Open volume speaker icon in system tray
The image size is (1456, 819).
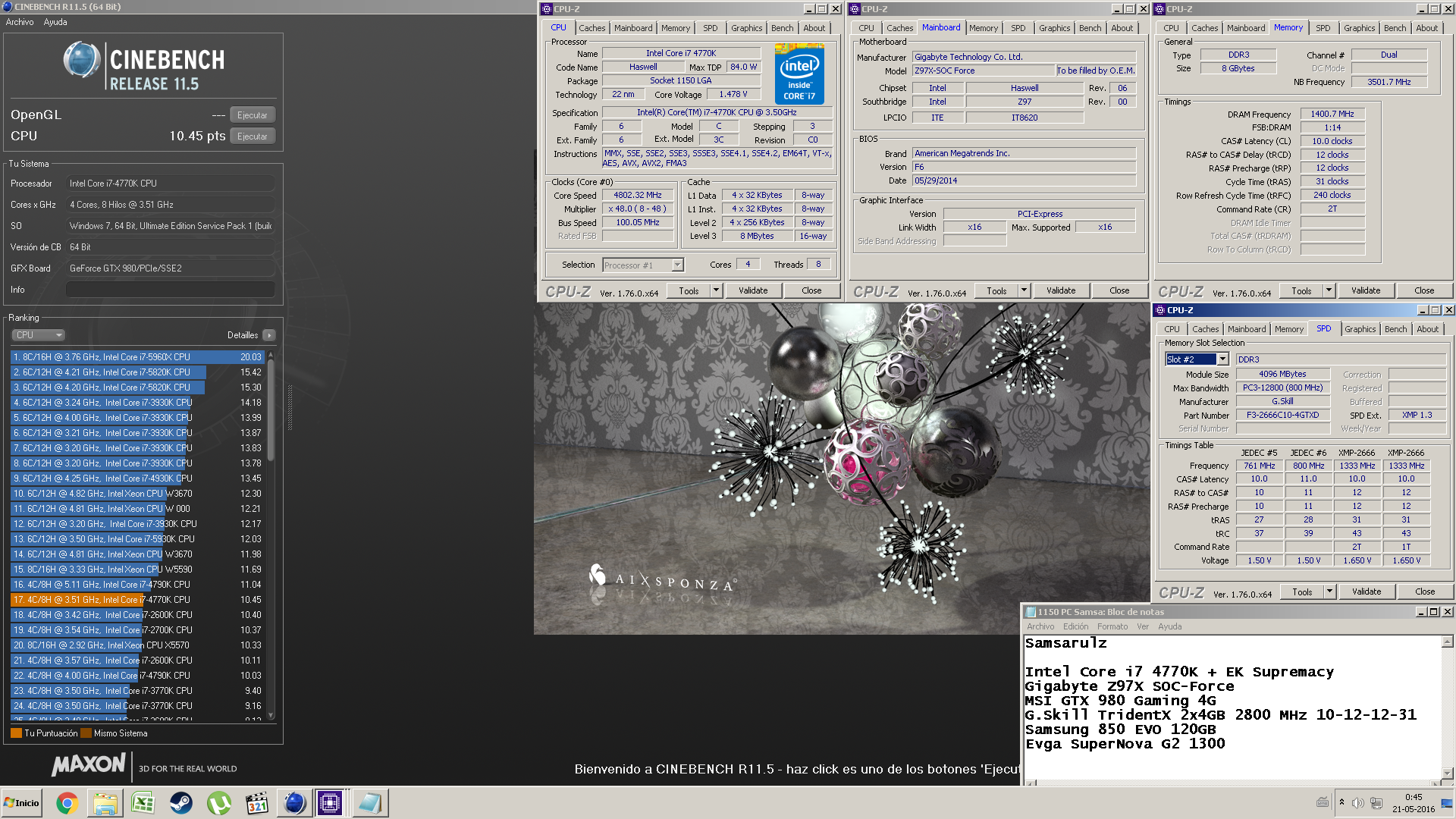click(1358, 803)
